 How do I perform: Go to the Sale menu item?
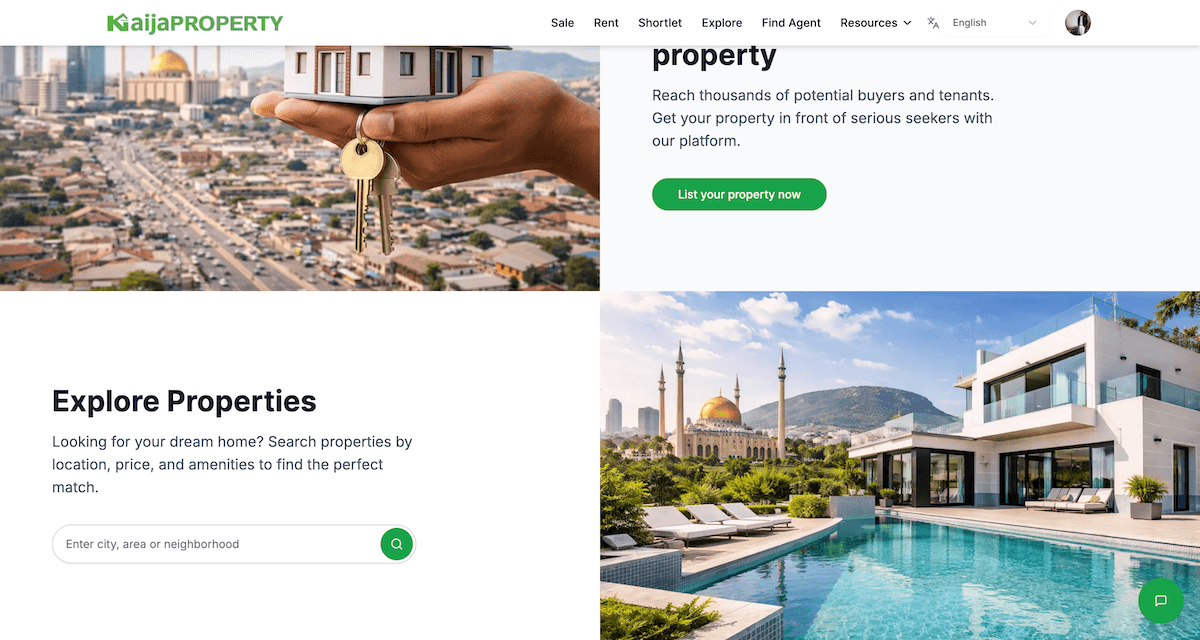pos(563,23)
